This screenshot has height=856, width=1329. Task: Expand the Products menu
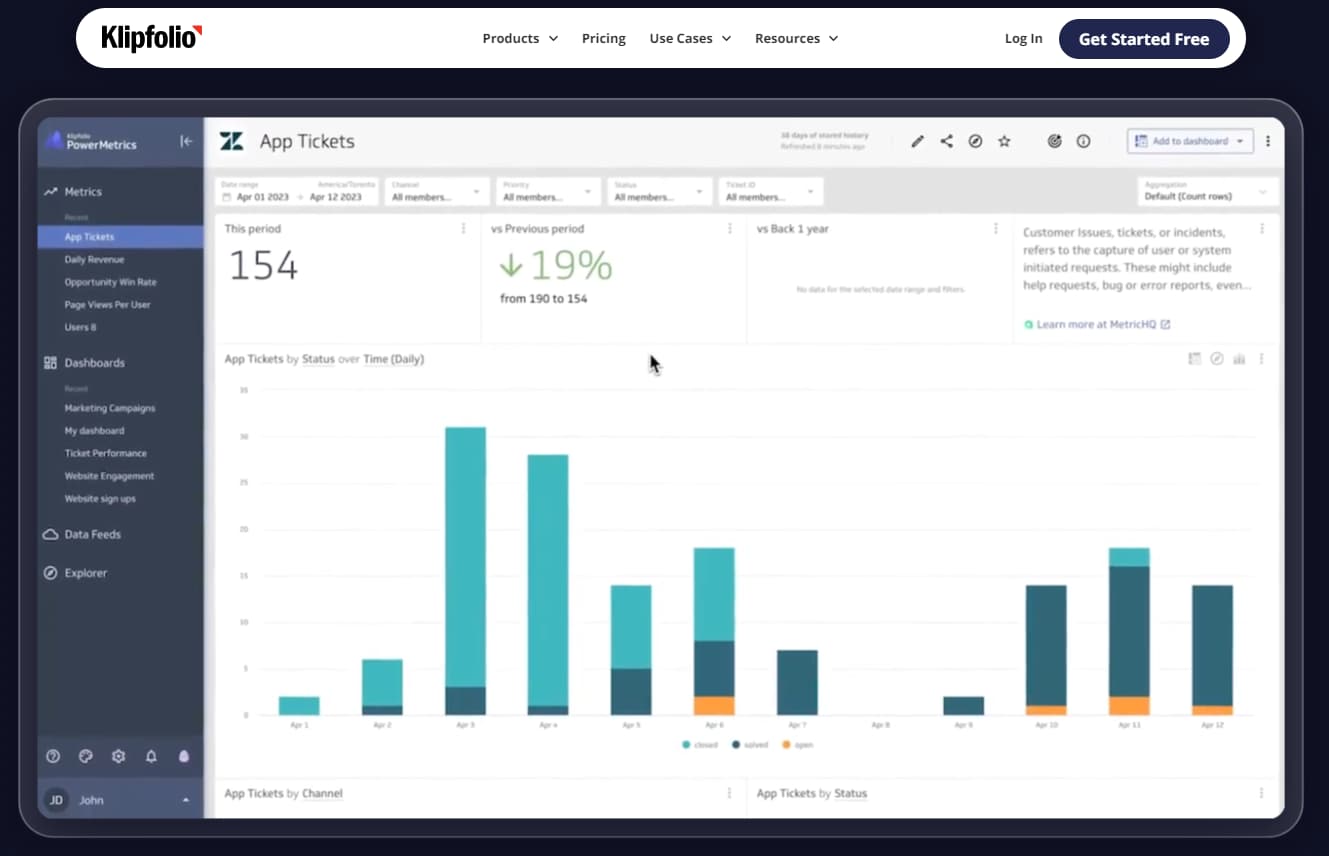(x=520, y=38)
